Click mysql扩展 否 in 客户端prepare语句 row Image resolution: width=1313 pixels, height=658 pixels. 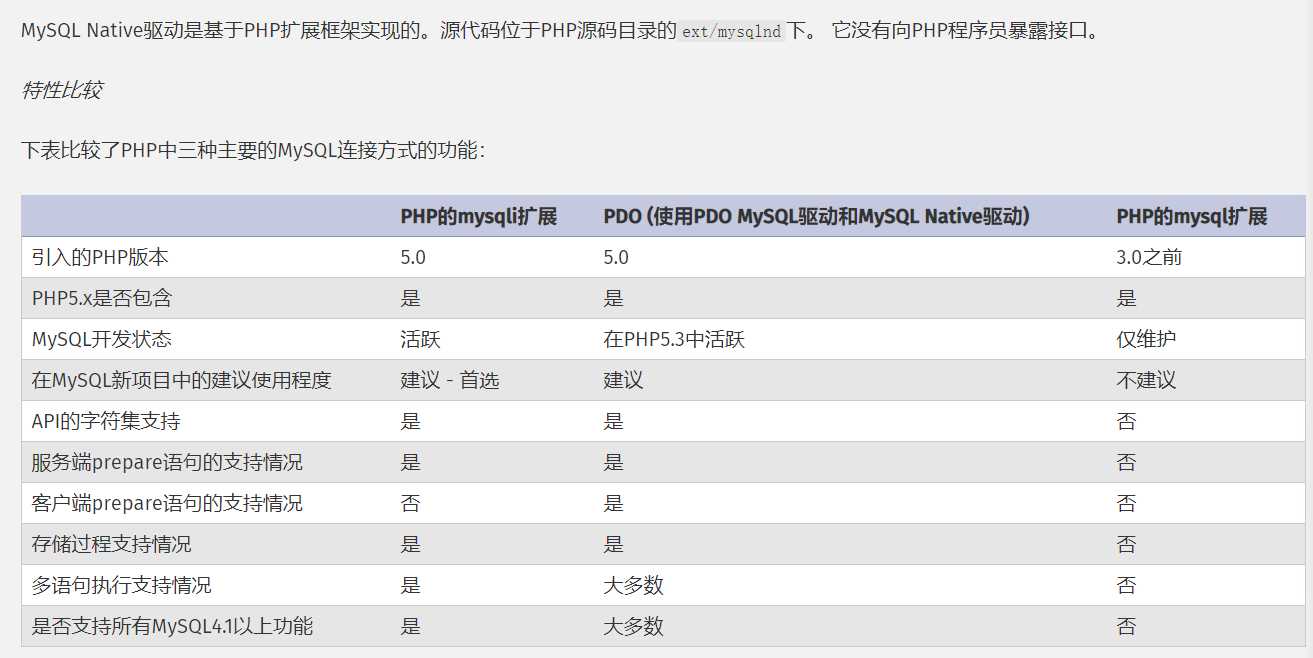[1126, 503]
